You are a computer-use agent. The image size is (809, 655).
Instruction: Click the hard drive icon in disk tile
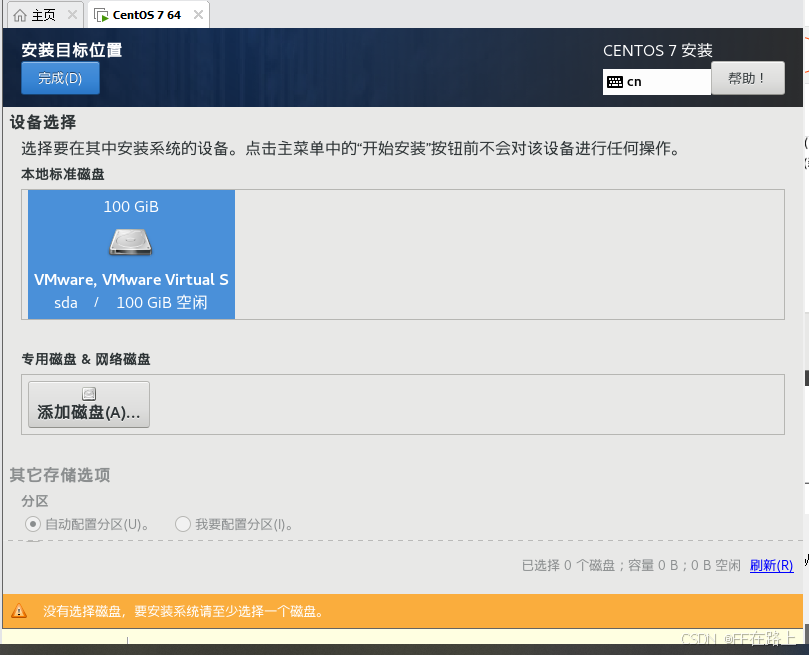131,242
